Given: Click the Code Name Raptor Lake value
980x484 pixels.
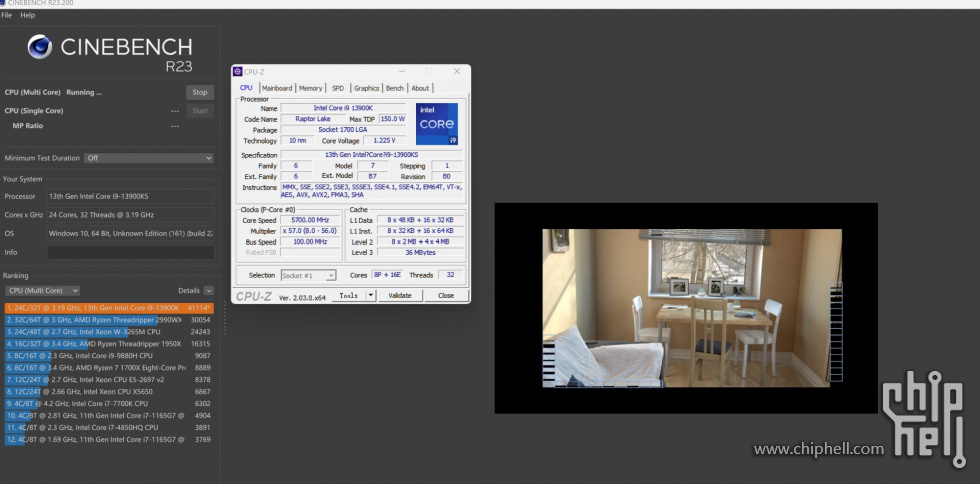Looking at the screenshot, I should pos(312,119).
